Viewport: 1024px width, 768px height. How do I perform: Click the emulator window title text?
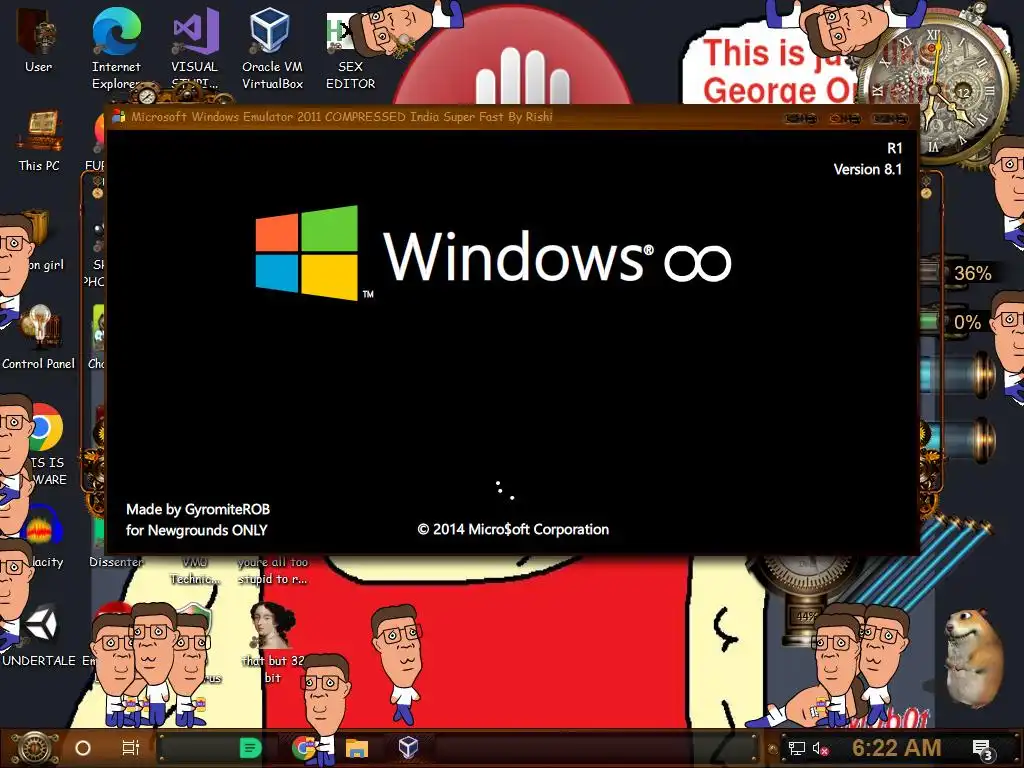pos(342,117)
